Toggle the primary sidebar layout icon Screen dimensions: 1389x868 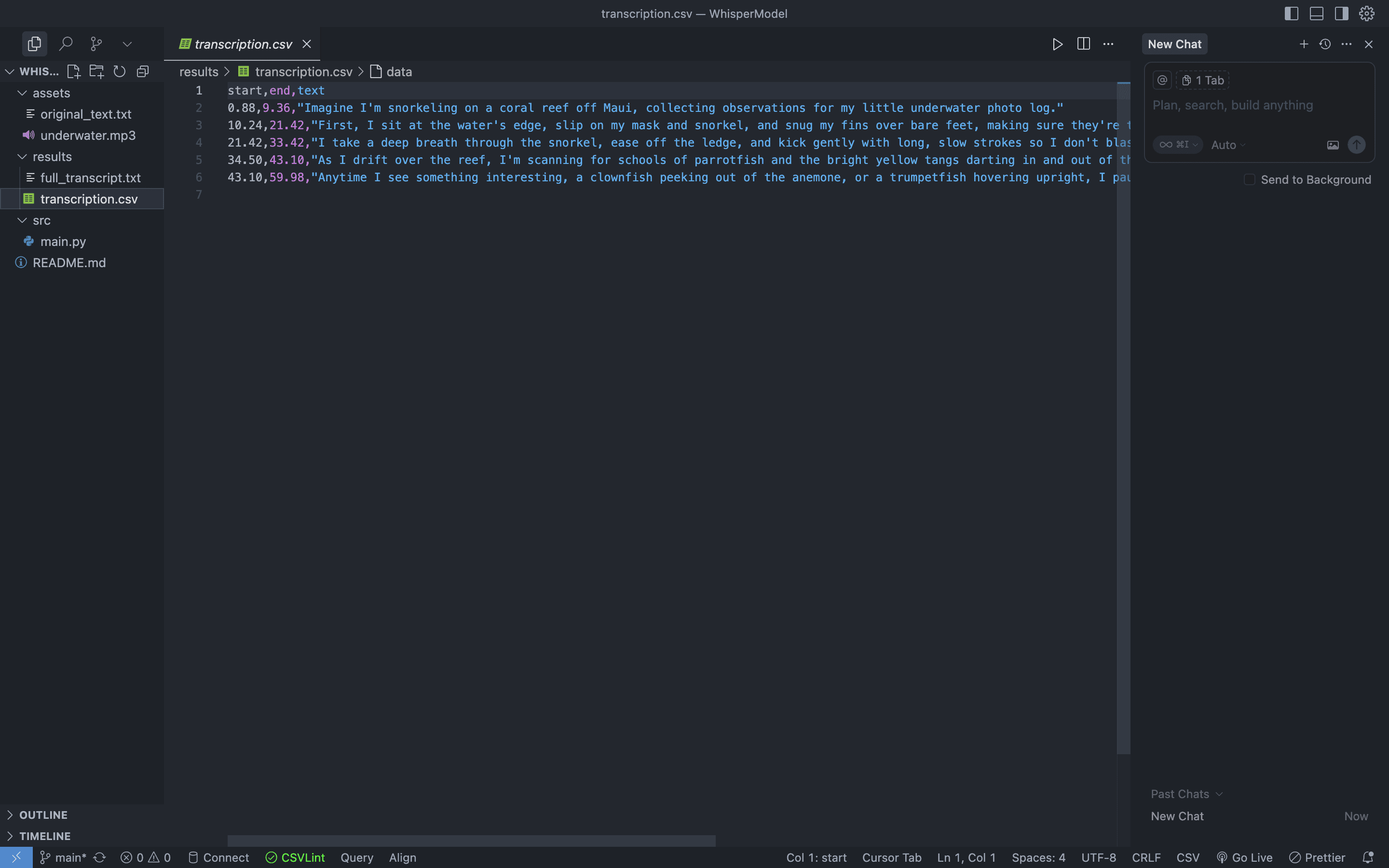[1291, 13]
